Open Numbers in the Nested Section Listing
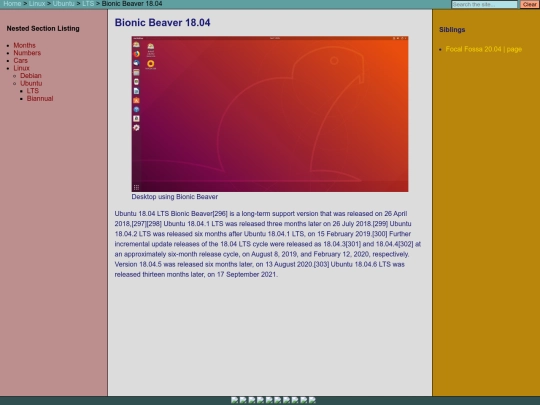The height and width of the screenshot is (405, 540). [27, 53]
